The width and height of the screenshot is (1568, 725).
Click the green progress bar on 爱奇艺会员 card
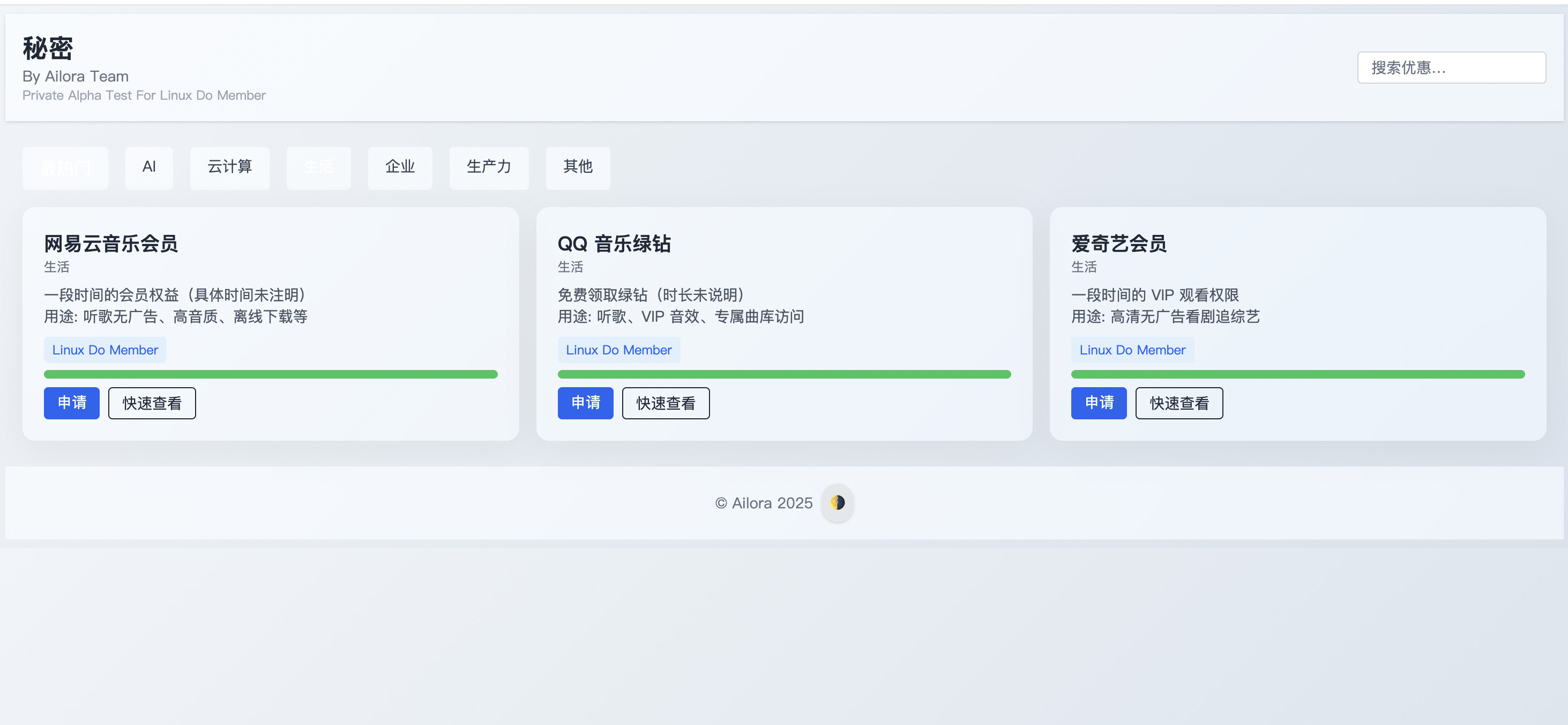coord(1298,374)
